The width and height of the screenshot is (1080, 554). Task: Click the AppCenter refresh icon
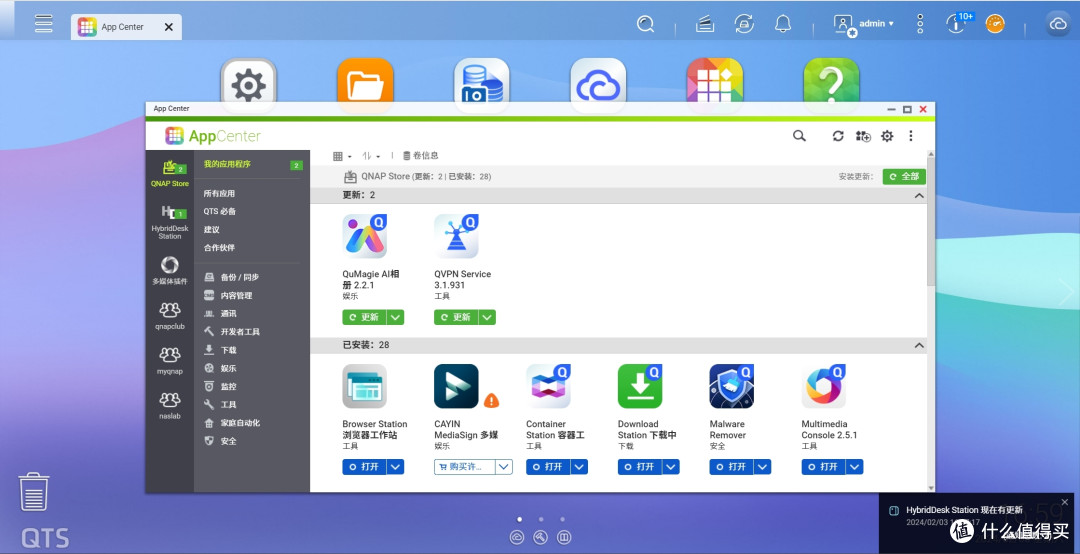838,136
